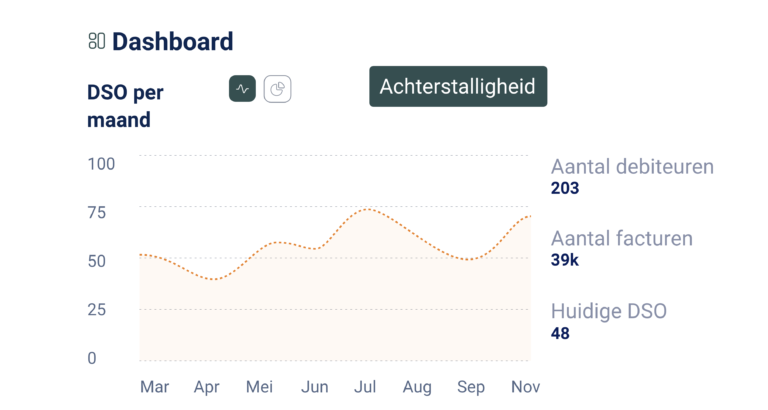Image resolution: width=768 pixels, height=410 pixels.
Task: Click the Mar label on x-axis
Action: click(154, 387)
